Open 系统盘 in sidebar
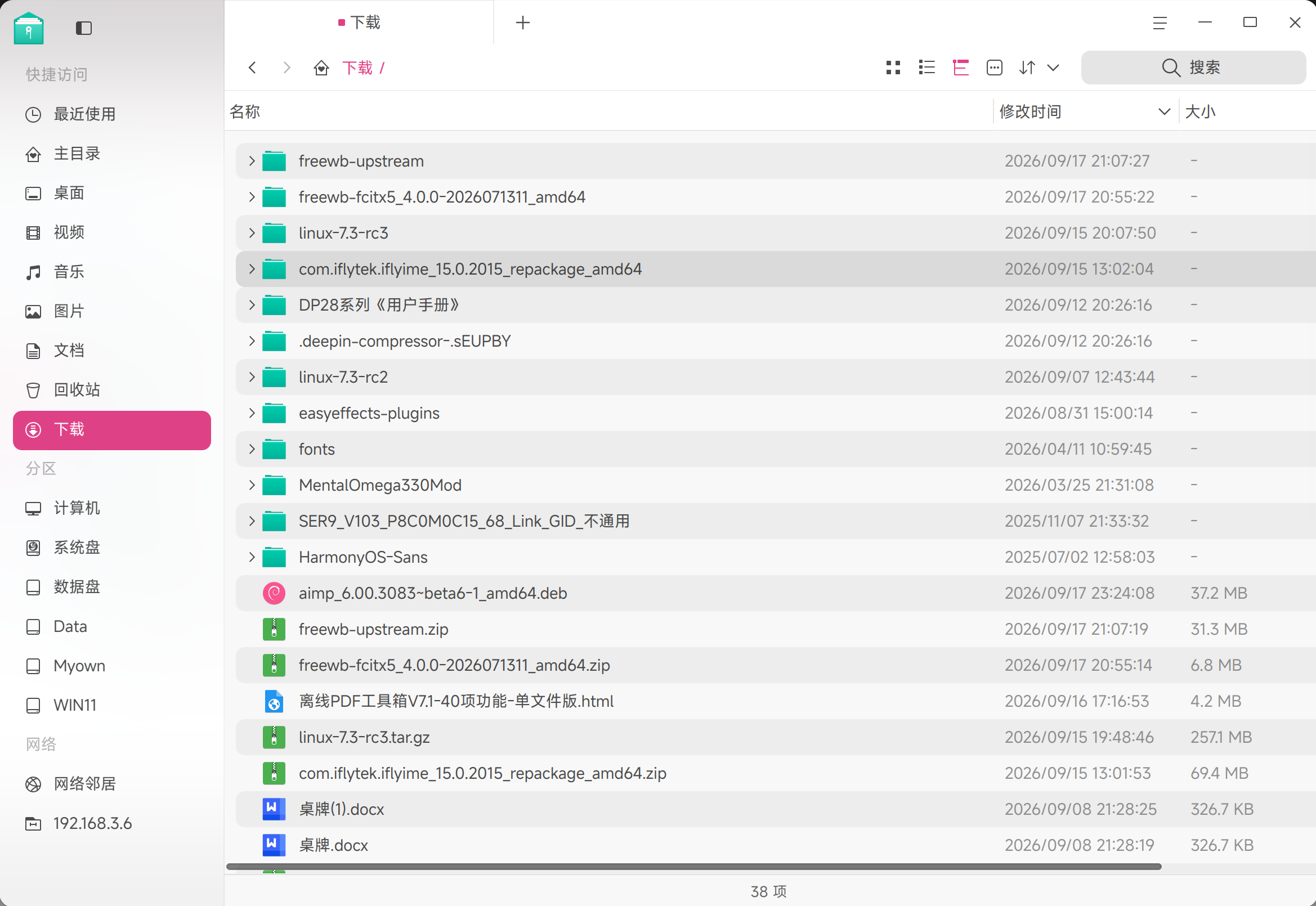The height and width of the screenshot is (906, 1316). pyautogui.click(x=112, y=547)
